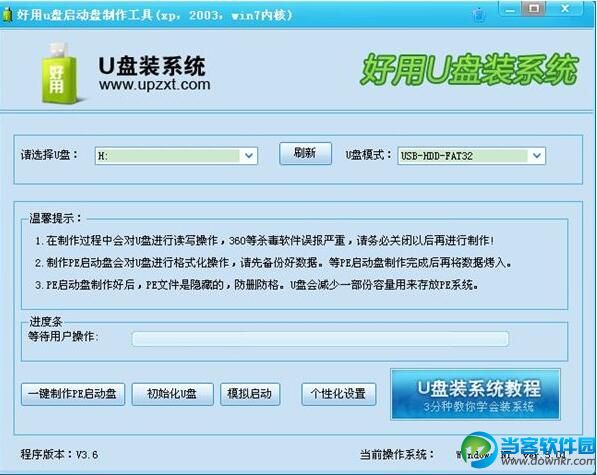
Task: Click the www.upzxt.com website link
Action: 155,84
